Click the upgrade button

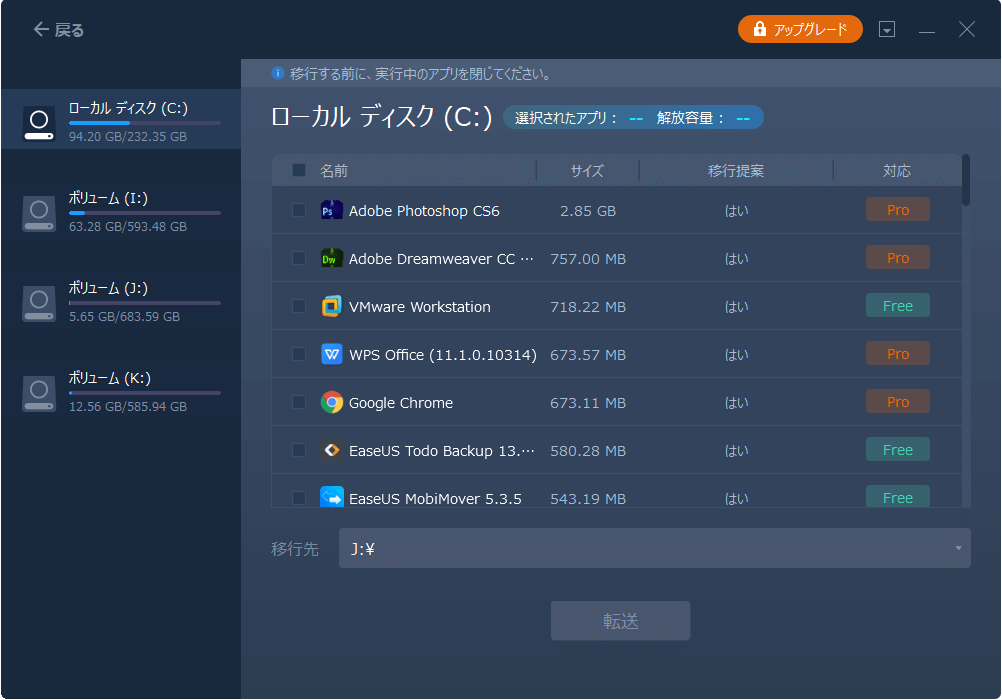pyautogui.click(x=800, y=29)
